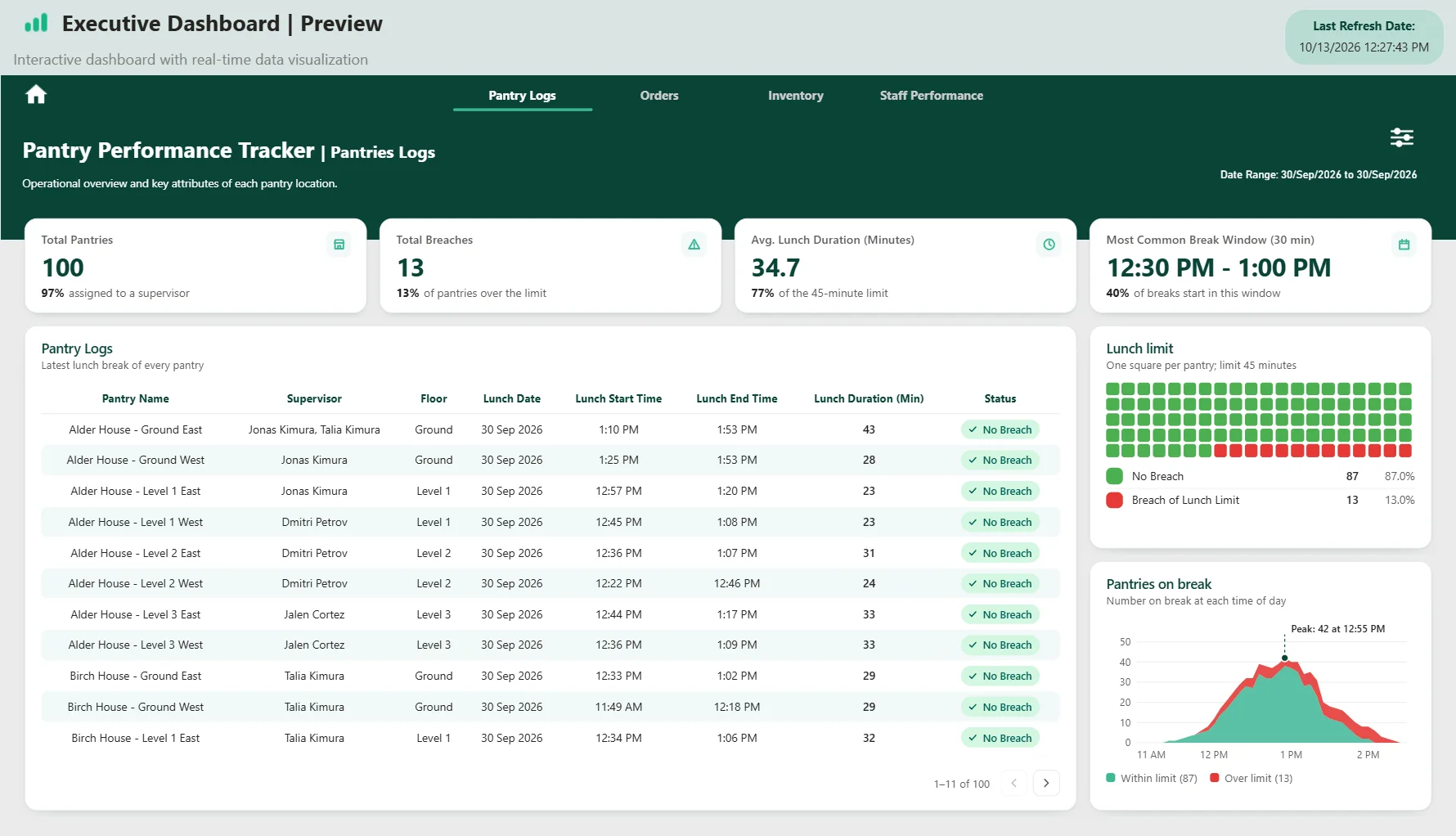Go to previous page of pantry logs

[1013, 783]
